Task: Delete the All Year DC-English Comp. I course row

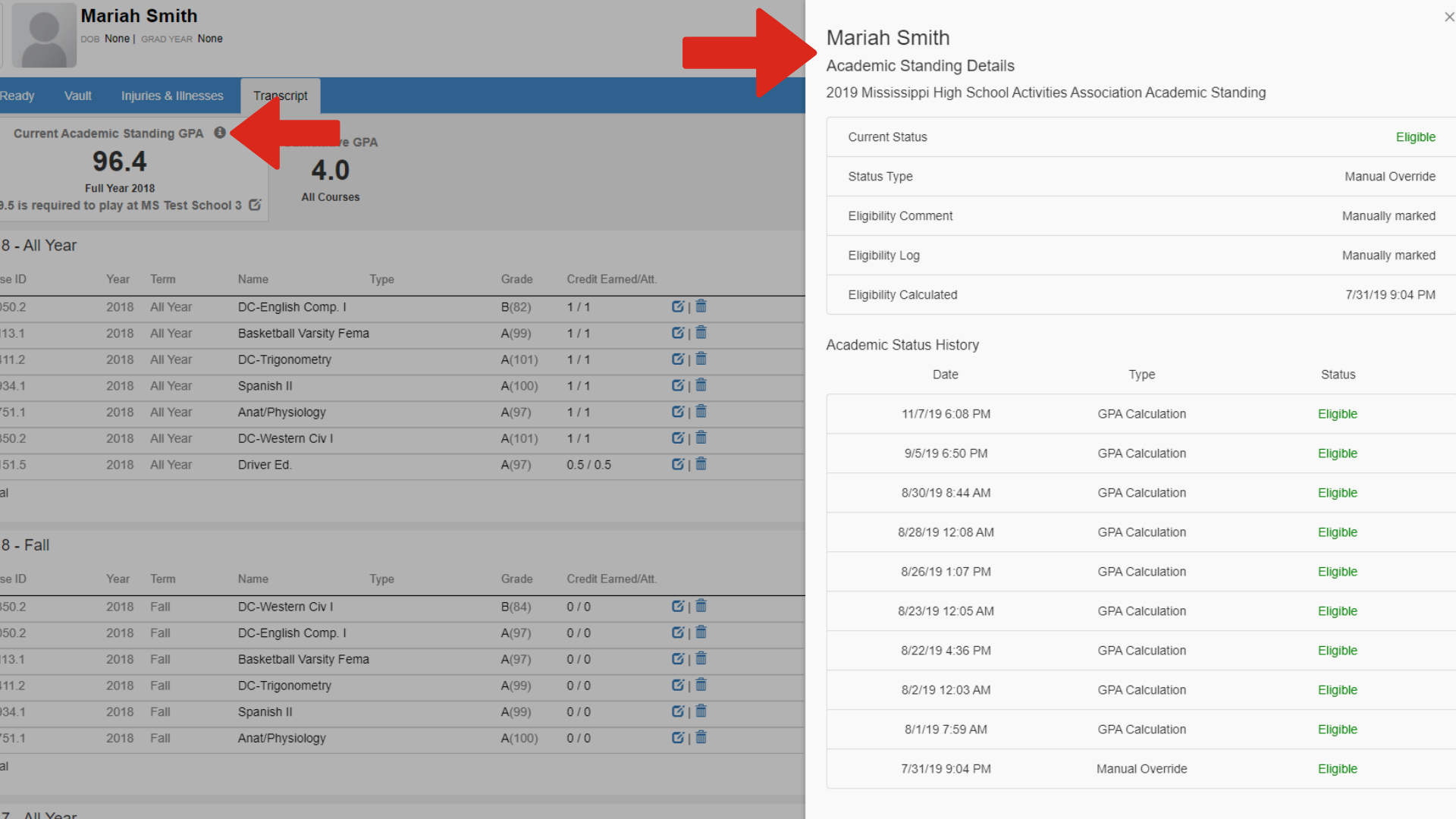Action: [701, 306]
